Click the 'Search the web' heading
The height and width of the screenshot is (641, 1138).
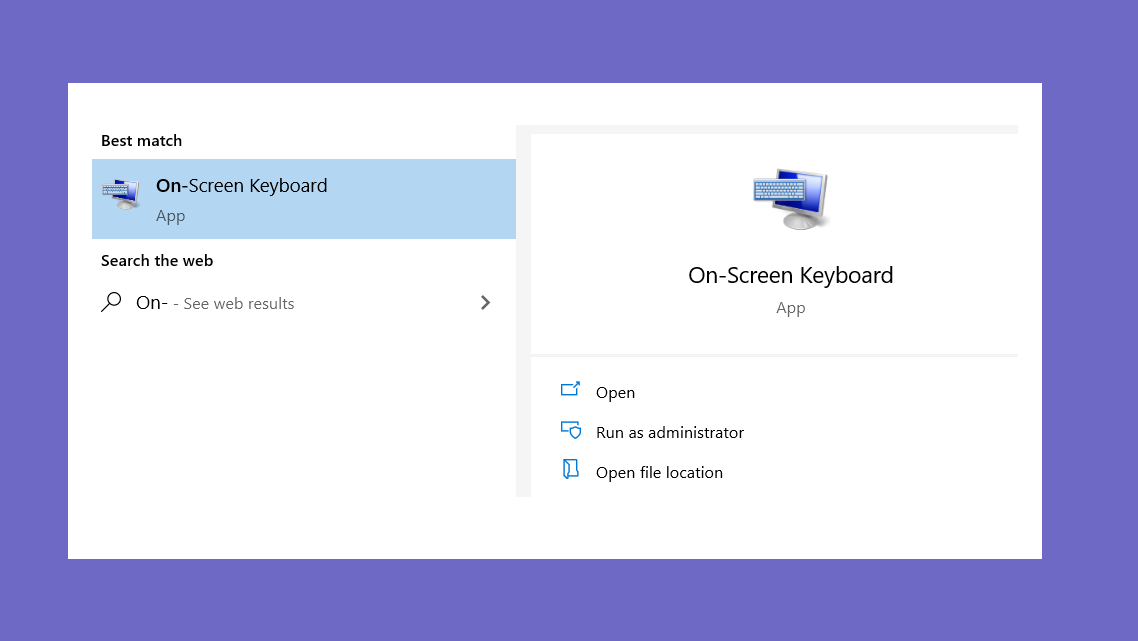tap(157, 261)
